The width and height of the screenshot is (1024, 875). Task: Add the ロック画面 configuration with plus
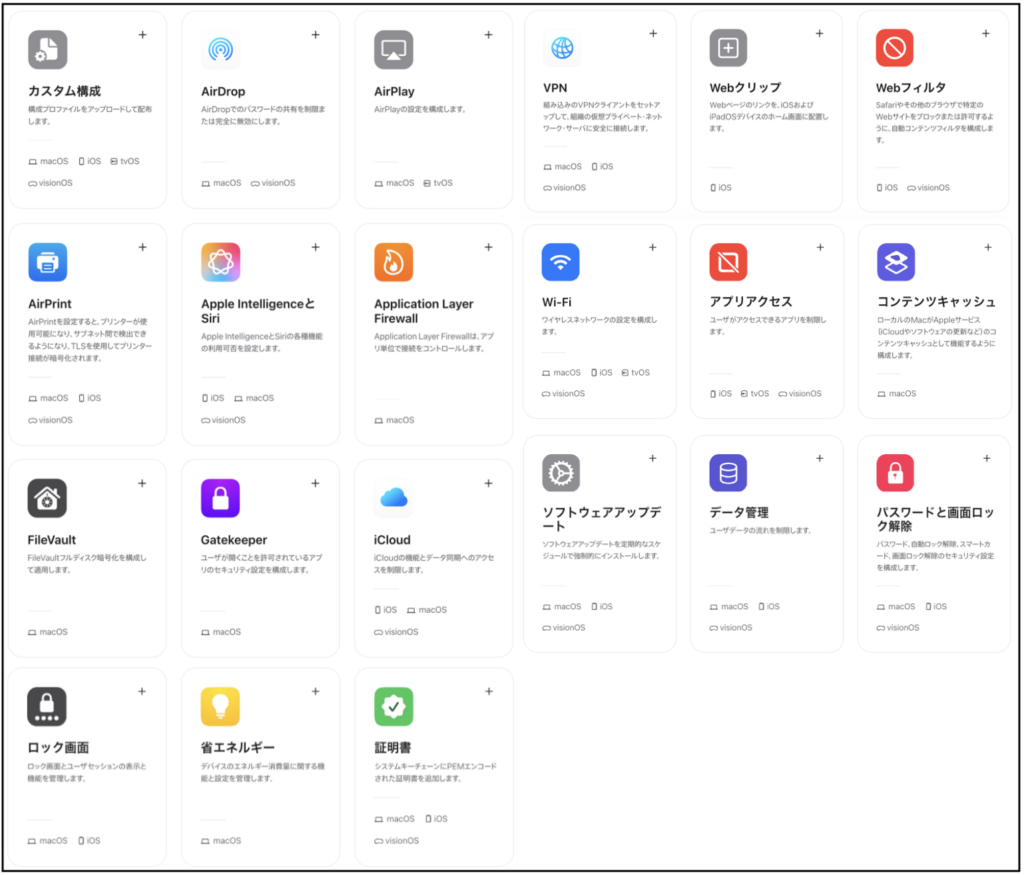tap(142, 692)
